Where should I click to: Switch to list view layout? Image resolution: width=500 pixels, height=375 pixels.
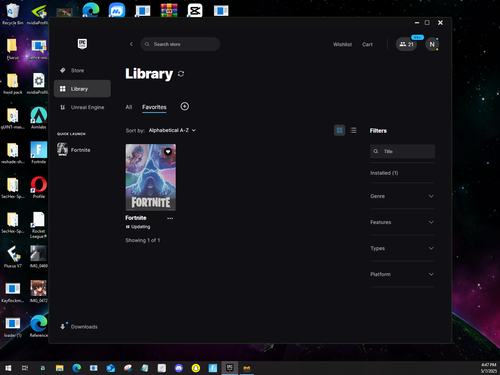(x=353, y=130)
